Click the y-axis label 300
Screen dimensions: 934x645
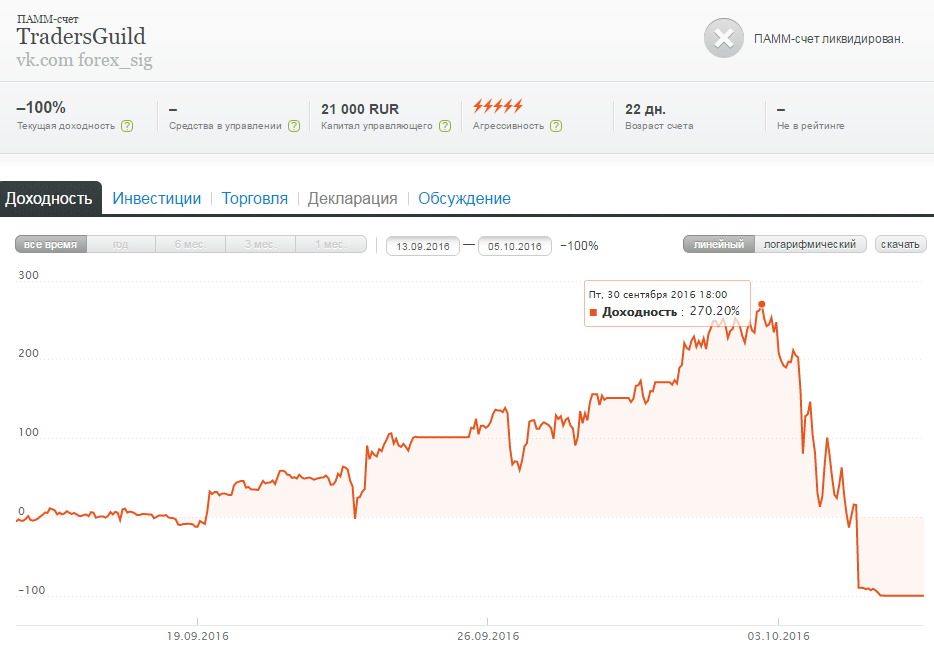(x=28, y=275)
